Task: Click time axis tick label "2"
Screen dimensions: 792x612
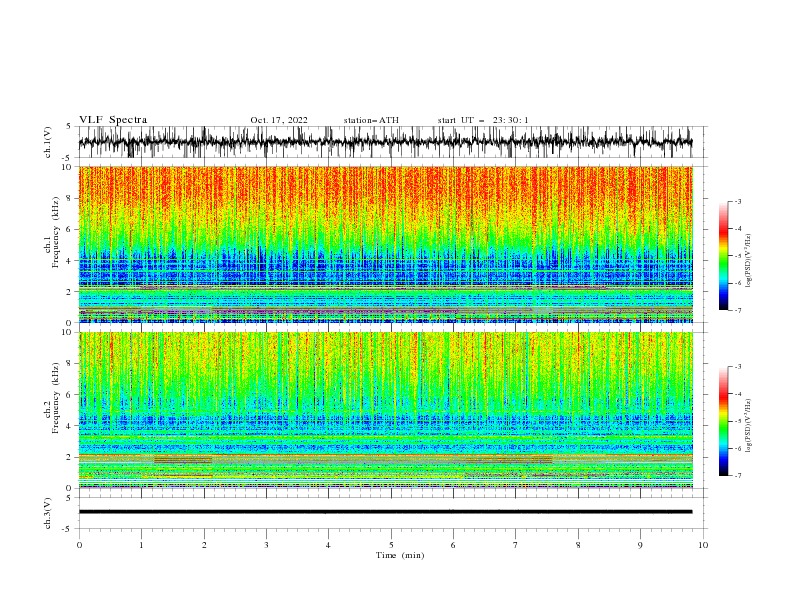Action: pos(204,545)
